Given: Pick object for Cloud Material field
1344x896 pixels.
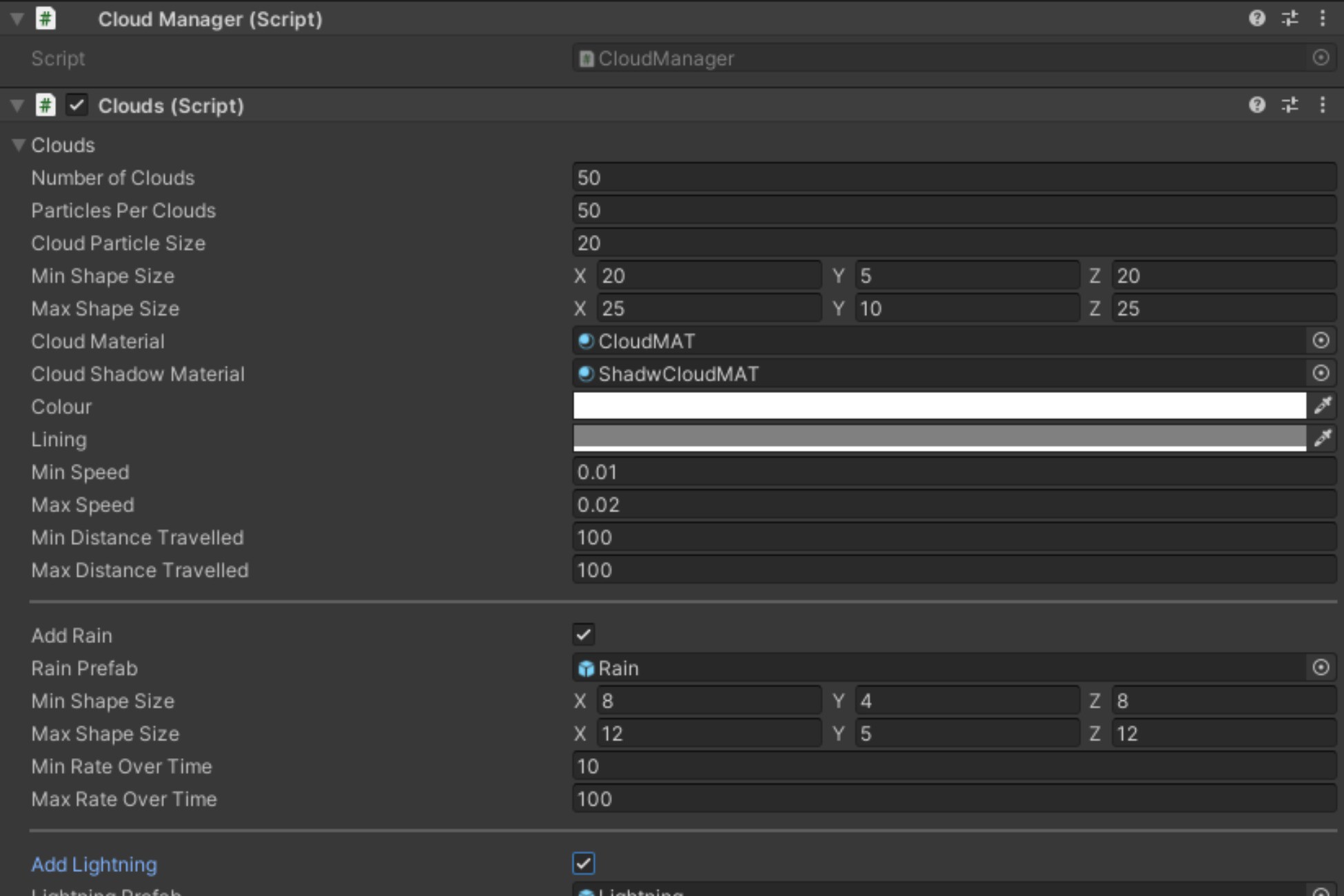Looking at the screenshot, I should pyautogui.click(x=1321, y=340).
